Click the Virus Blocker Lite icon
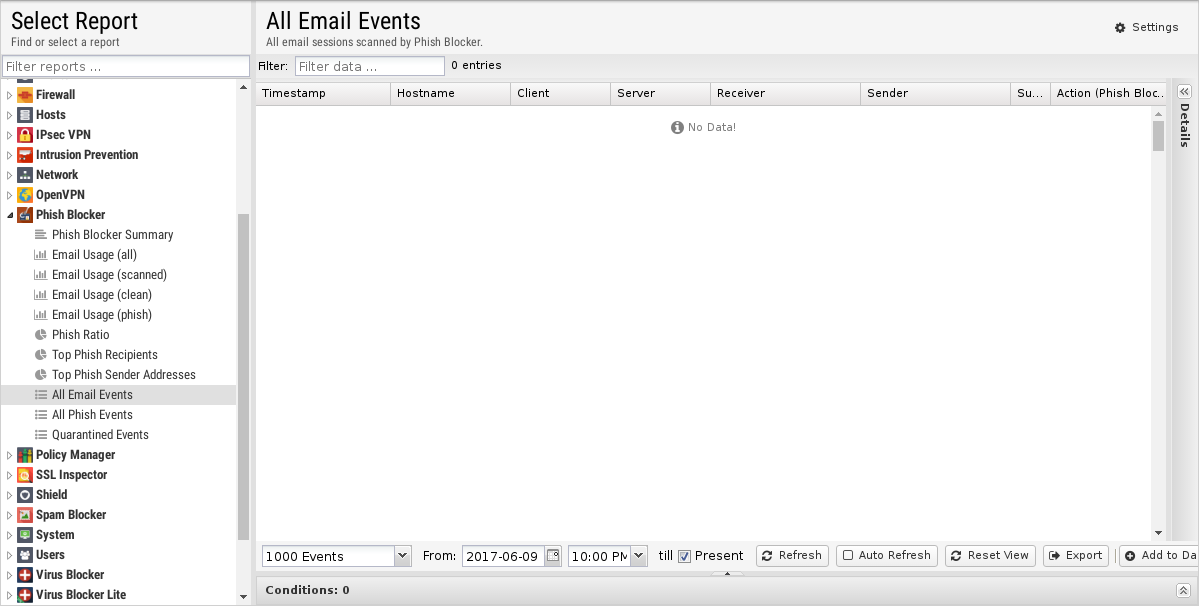This screenshot has height=606, width=1199. click(24, 595)
